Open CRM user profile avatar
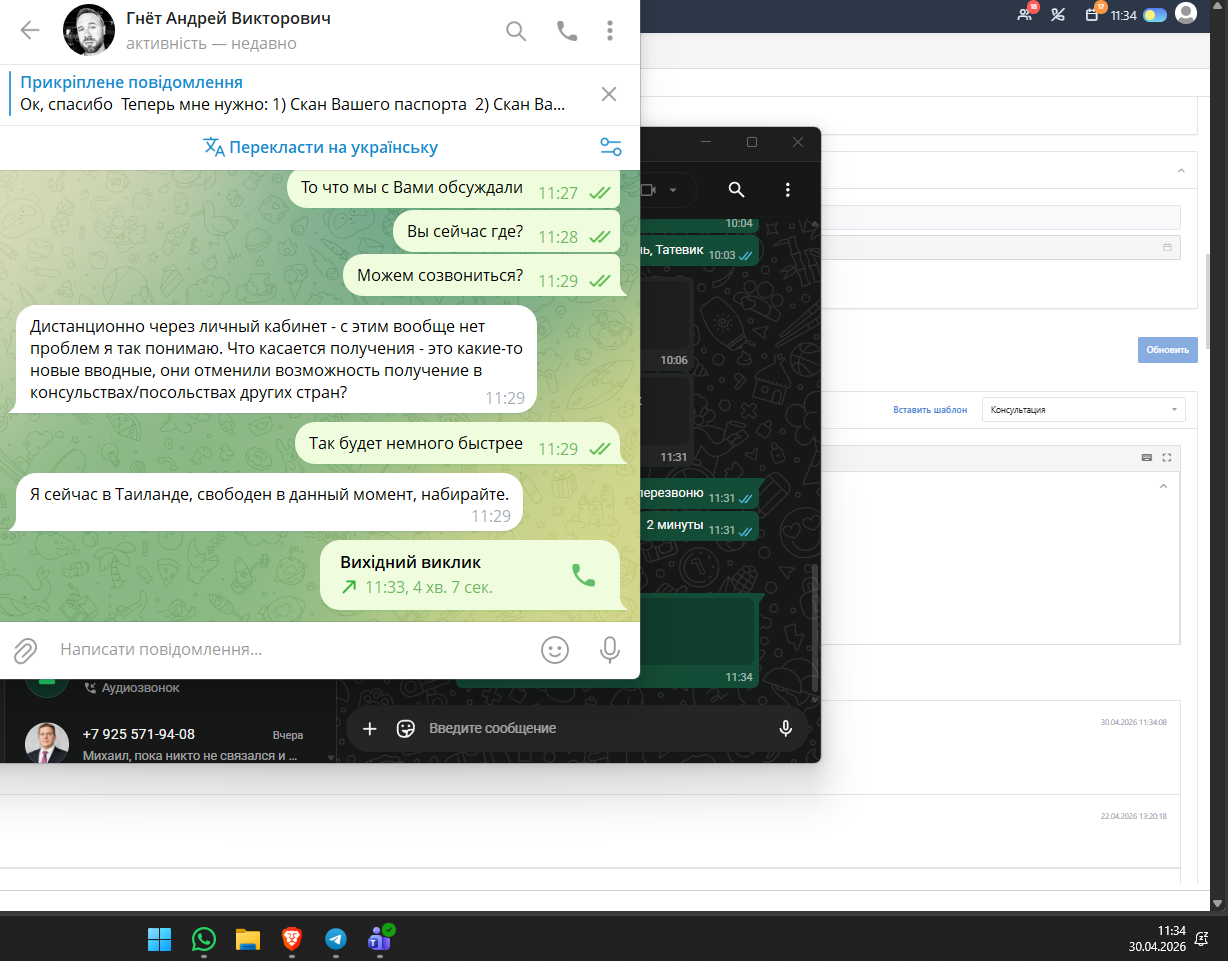 pyautogui.click(x=1186, y=13)
